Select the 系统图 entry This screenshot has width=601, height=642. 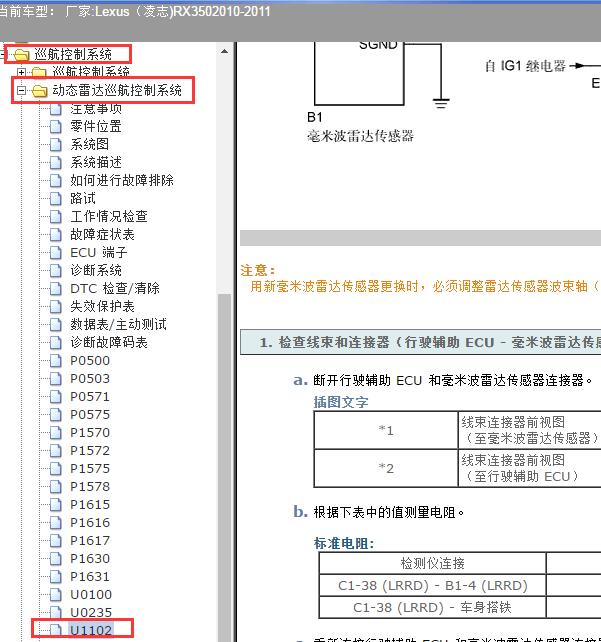[90, 144]
